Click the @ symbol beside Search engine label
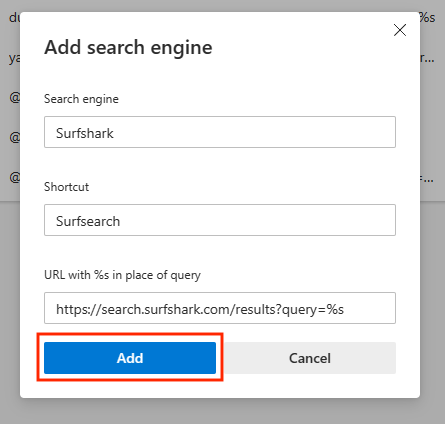This screenshot has width=445, height=424. pos(15,98)
